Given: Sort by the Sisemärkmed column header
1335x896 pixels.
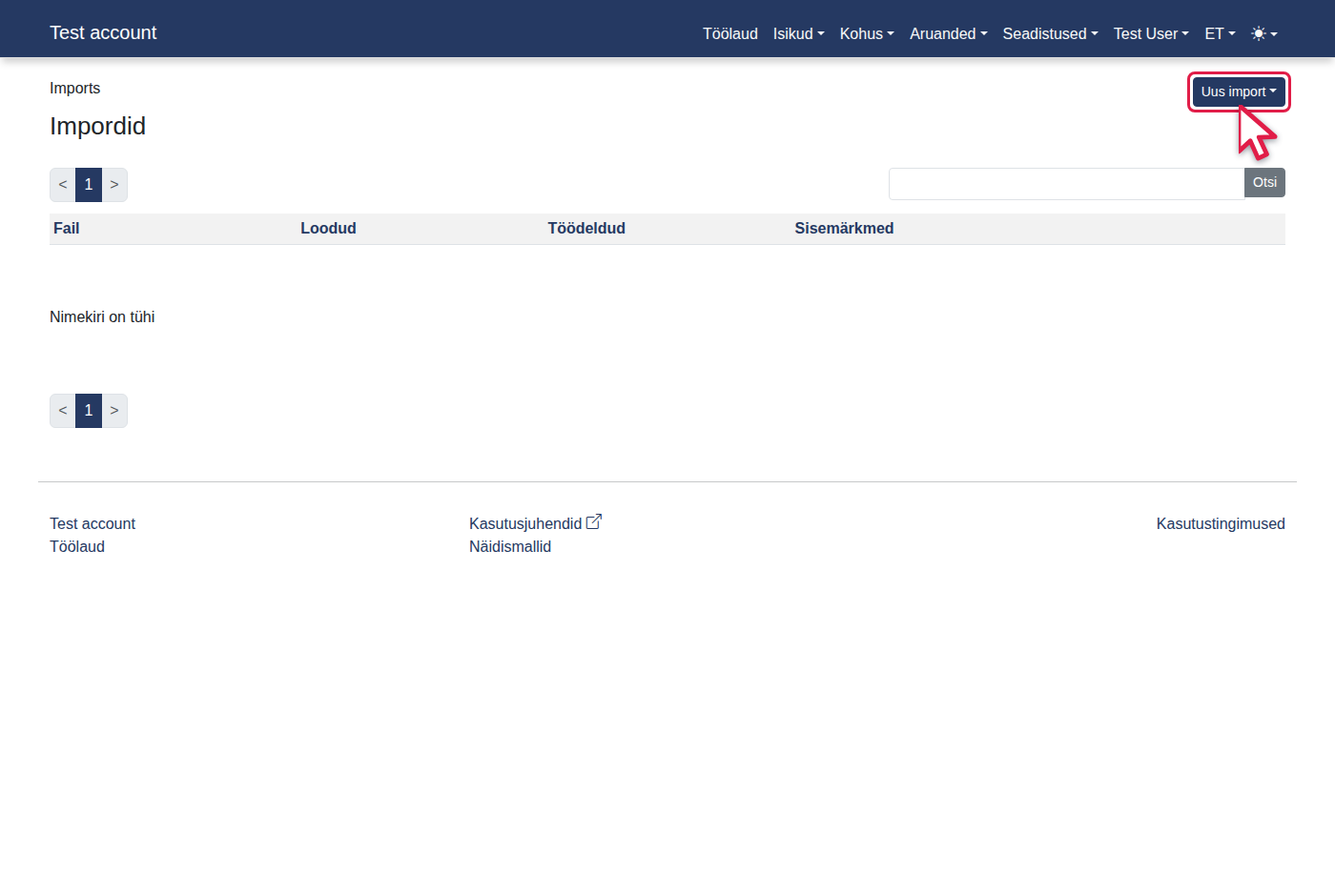Looking at the screenshot, I should click(844, 229).
